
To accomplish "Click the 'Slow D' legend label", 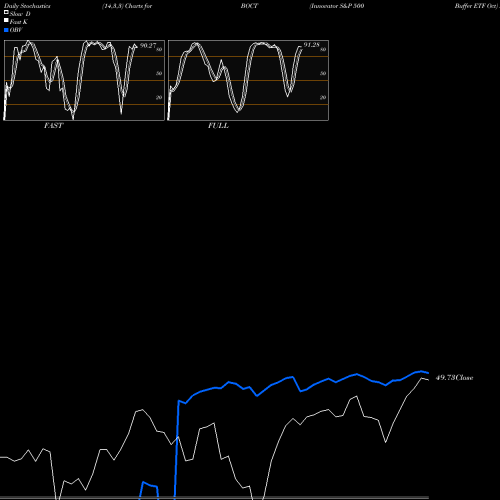I will point(20,14).
